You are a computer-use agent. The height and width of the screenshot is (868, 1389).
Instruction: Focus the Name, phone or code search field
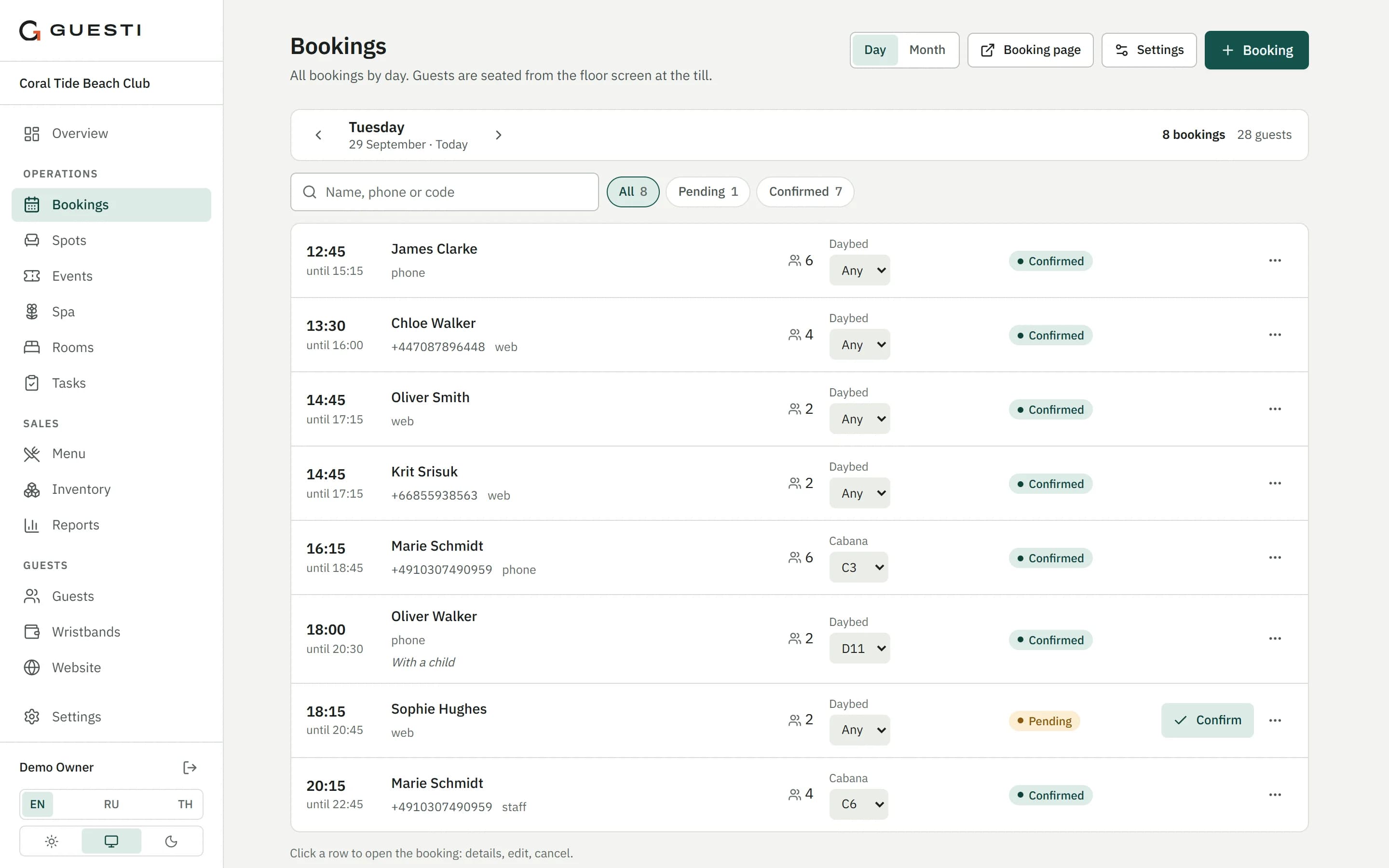[x=444, y=192]
